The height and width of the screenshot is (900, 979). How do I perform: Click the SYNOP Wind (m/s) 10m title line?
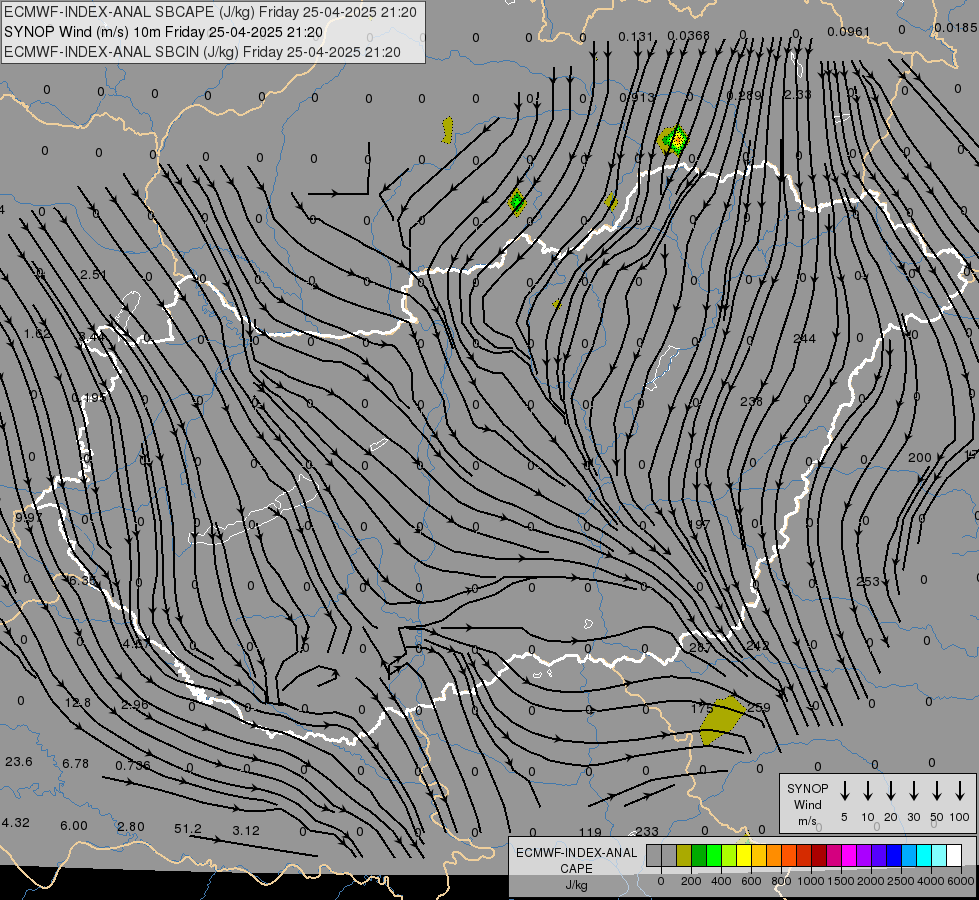[163, 32]
